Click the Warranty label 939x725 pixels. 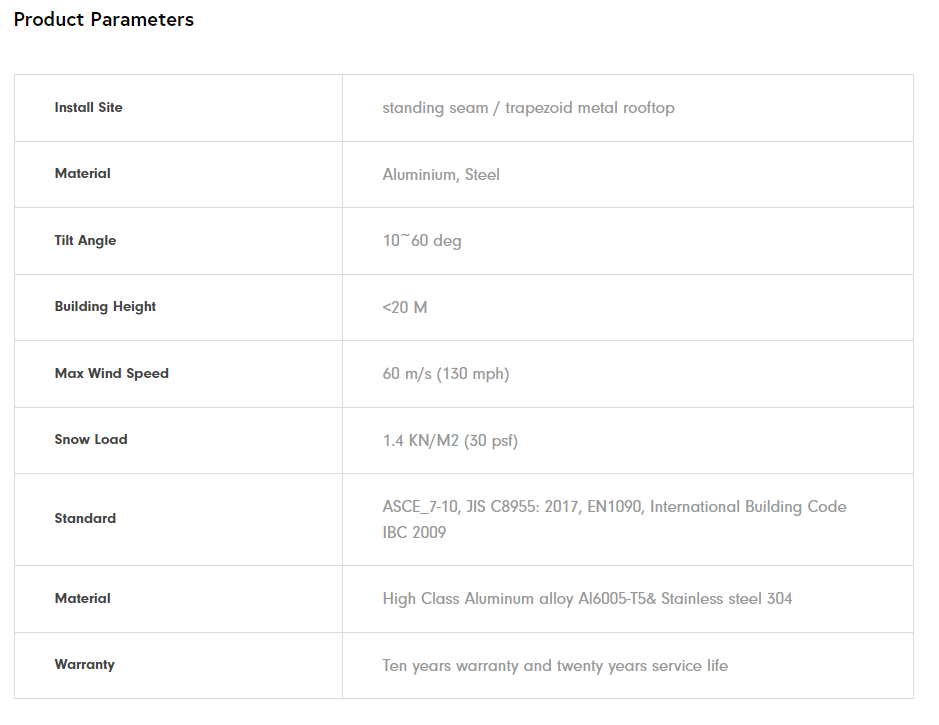coord(84,665)
